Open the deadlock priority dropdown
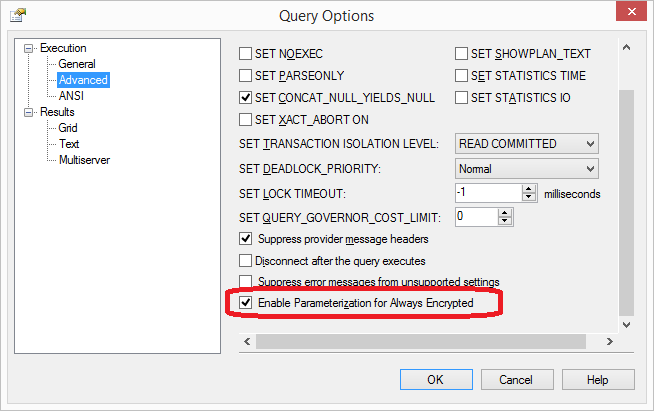The height and width of the screenshot is (411, 654). pyautogui.click(x=588, y=169)
